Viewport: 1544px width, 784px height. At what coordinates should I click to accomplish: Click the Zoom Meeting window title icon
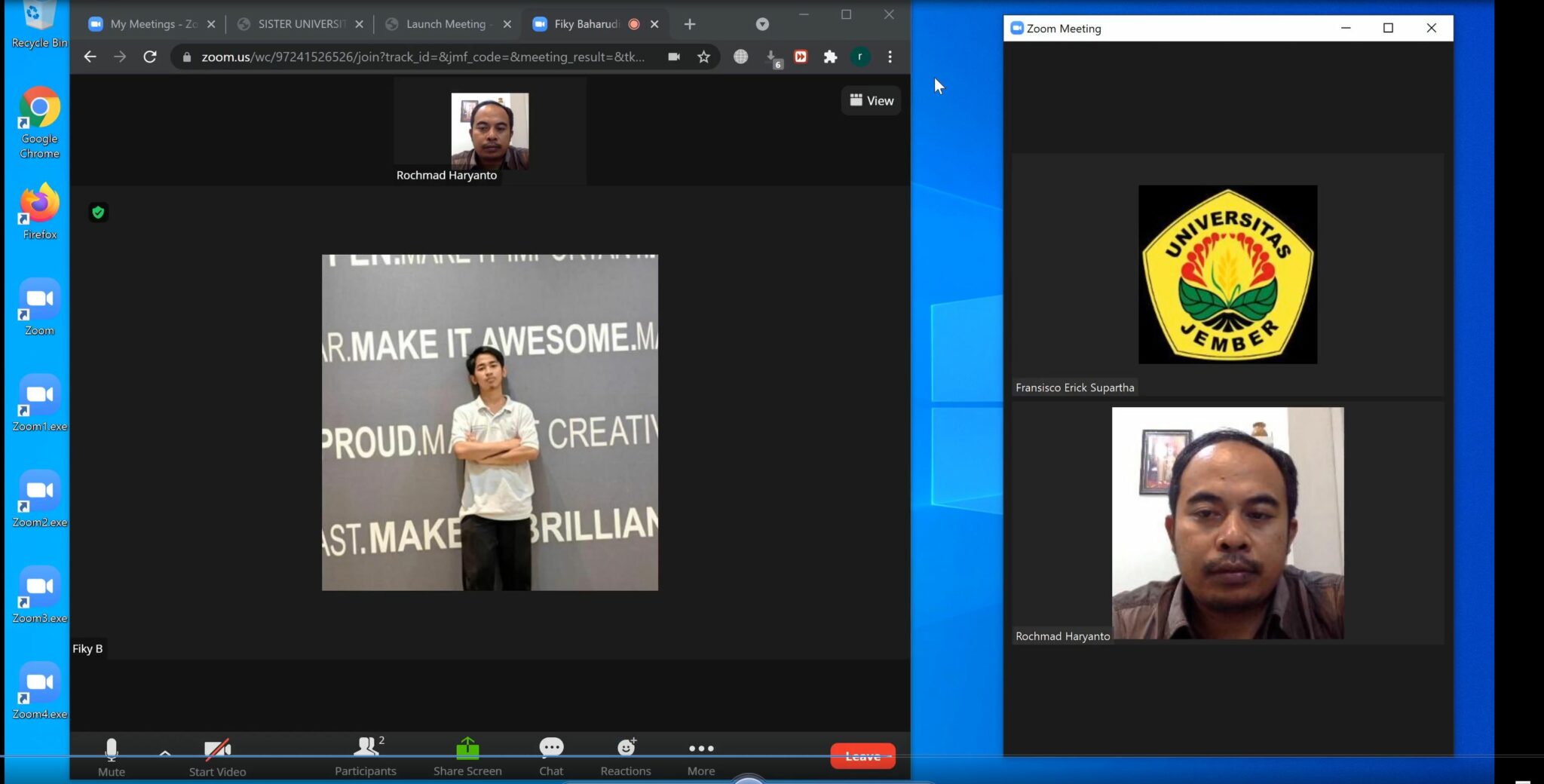(x=1017, y=28)
